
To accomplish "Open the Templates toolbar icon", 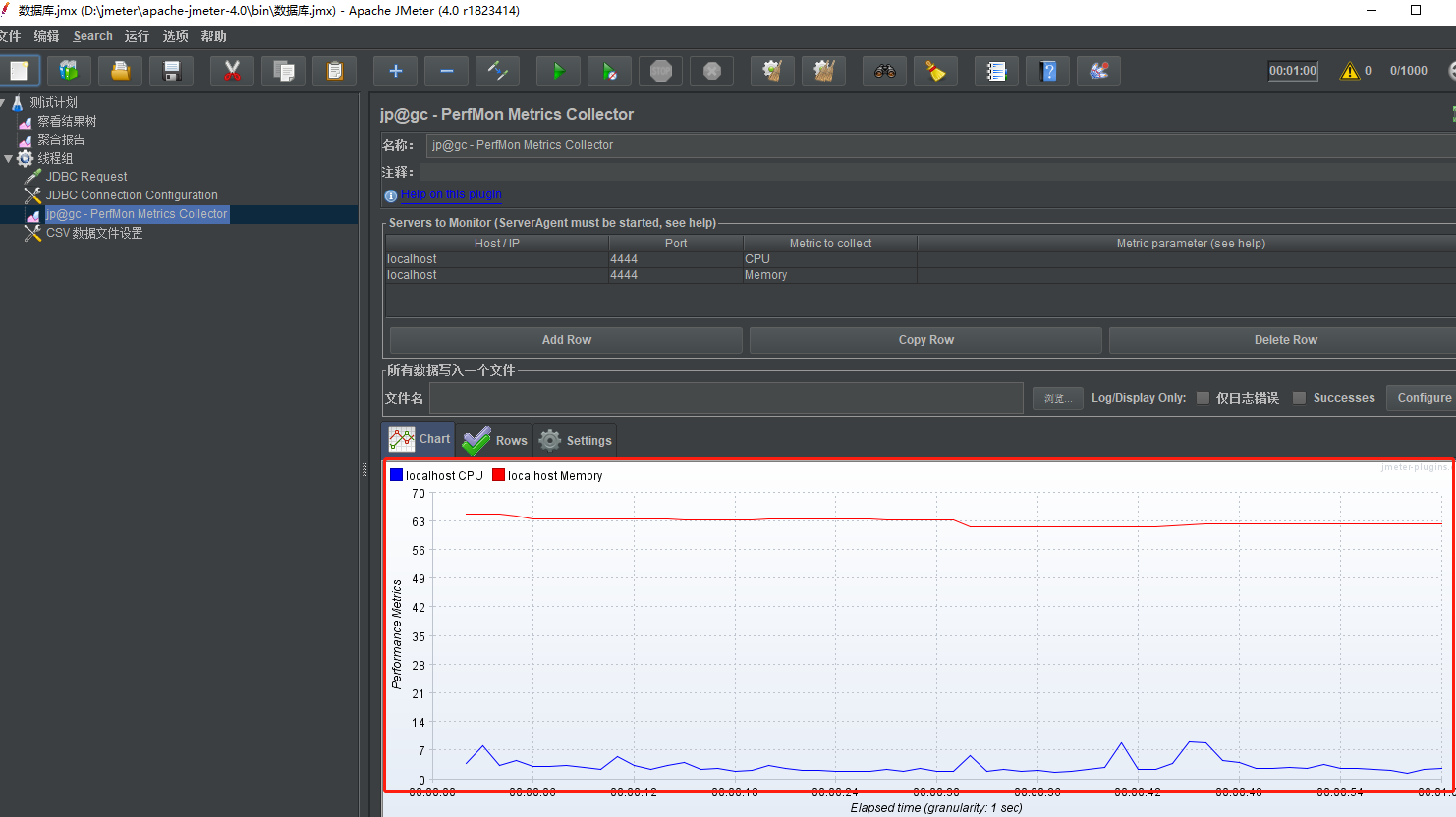I will (69, 71).
